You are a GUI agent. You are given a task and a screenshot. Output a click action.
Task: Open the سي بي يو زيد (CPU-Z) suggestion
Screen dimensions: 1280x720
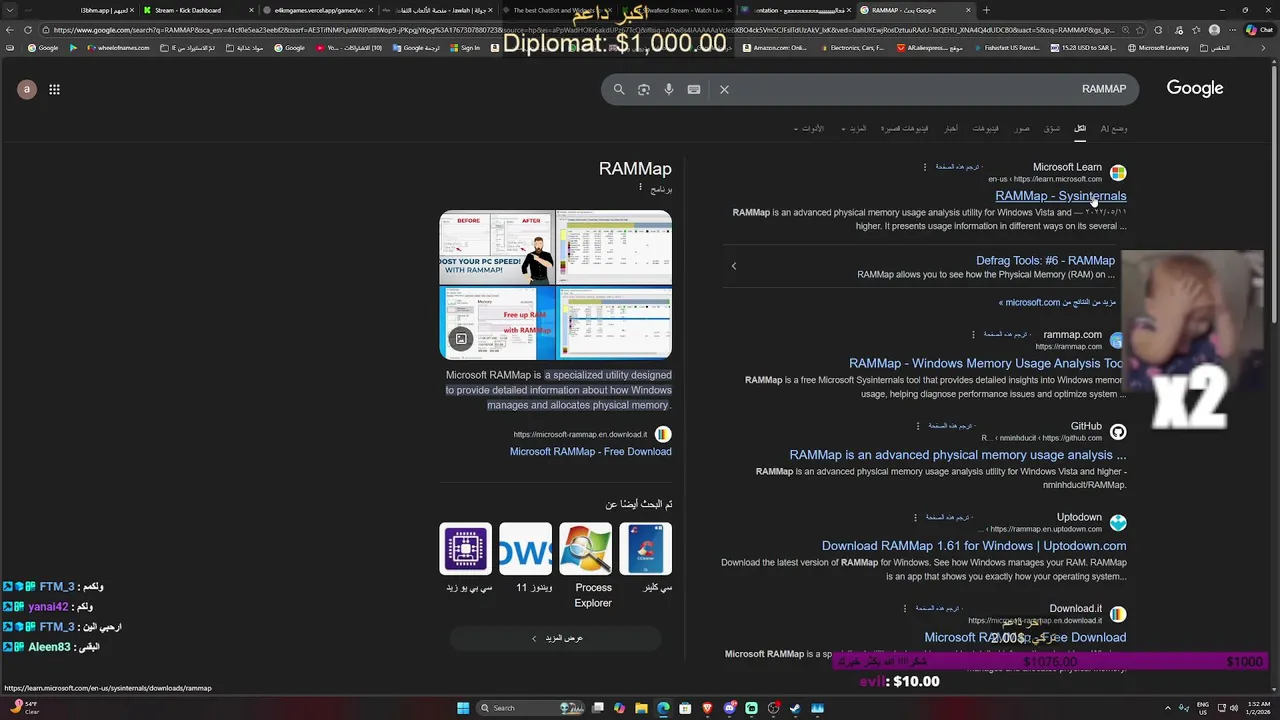[x=465, y=559]
